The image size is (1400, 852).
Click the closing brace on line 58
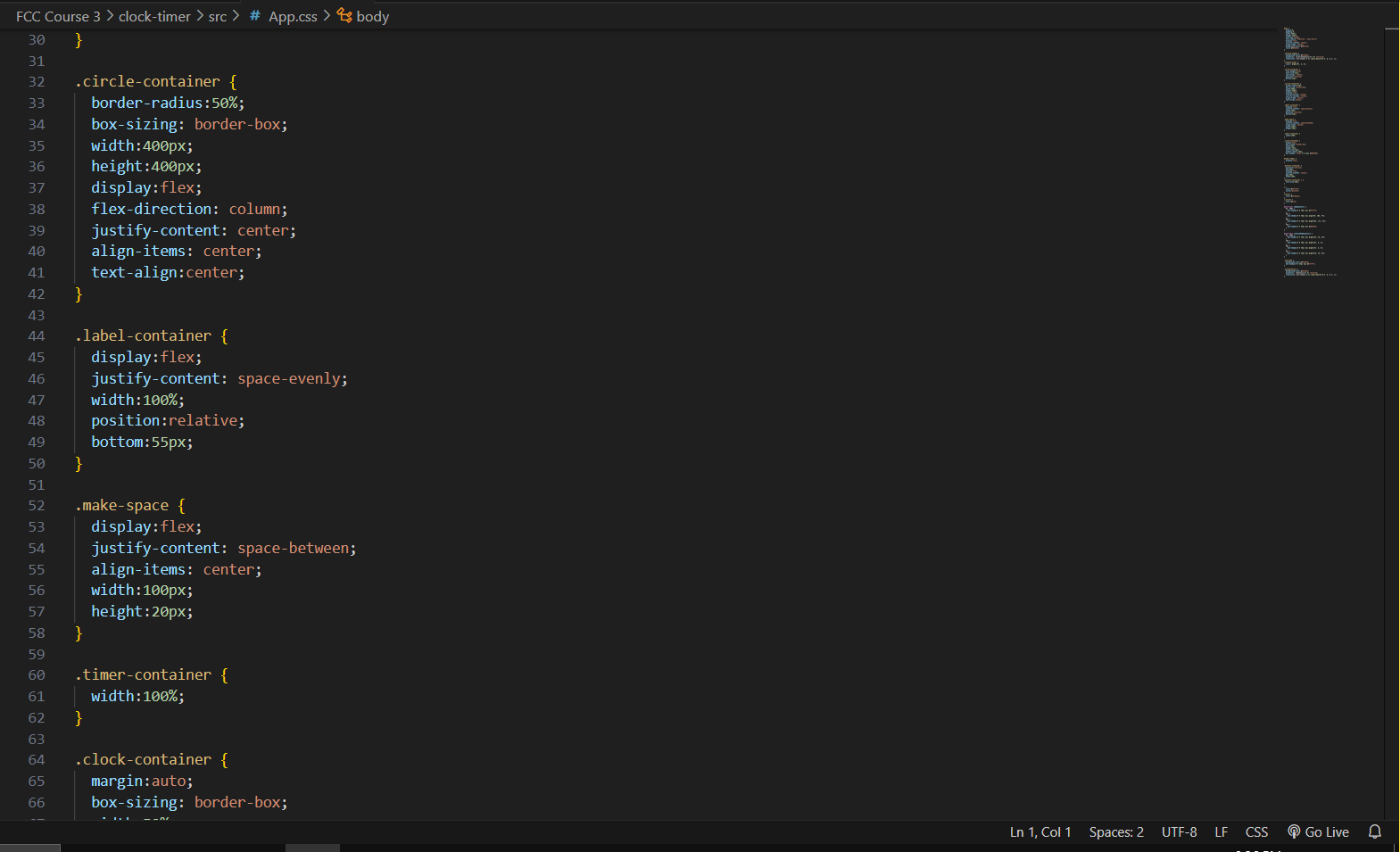[x=79, y=633]
